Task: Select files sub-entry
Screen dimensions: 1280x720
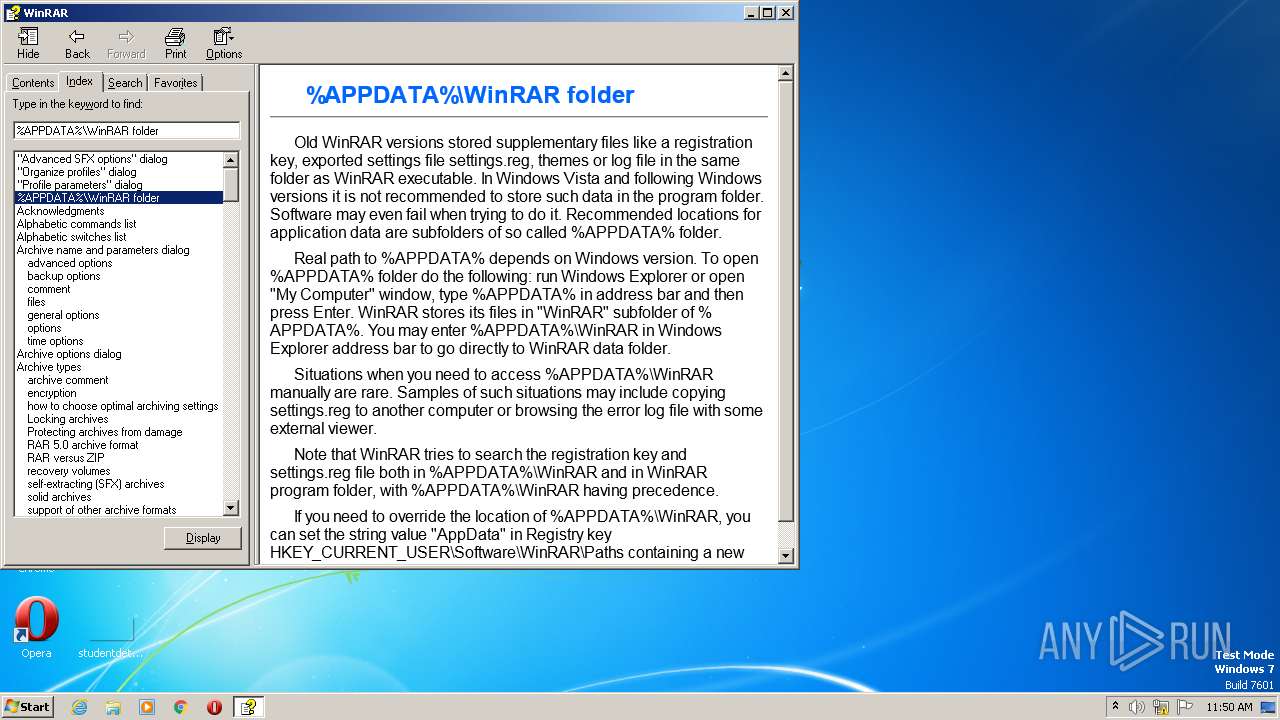Action: click(36, 302)
